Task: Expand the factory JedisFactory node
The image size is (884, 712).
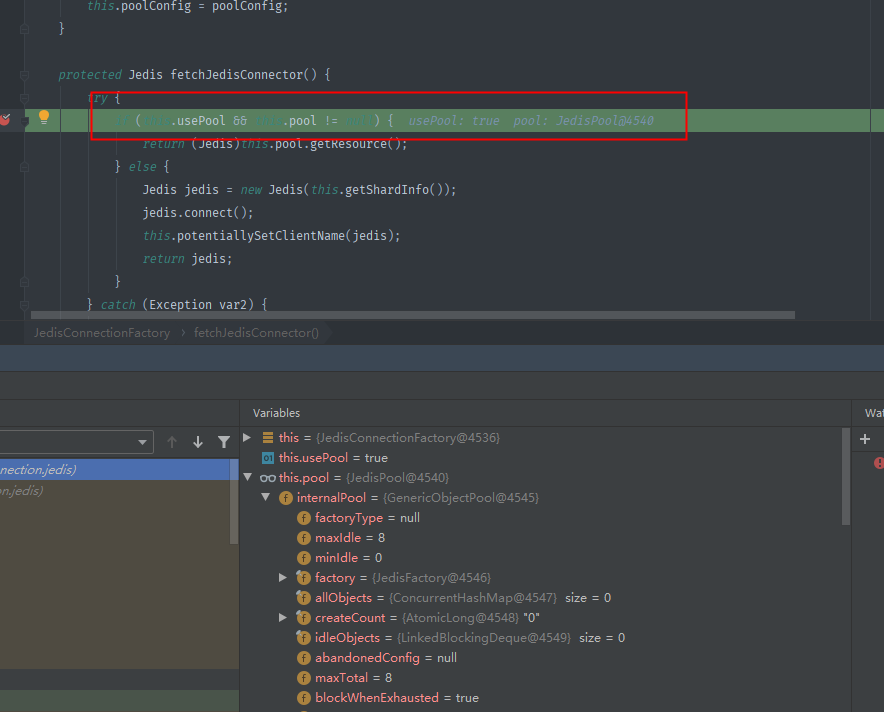Action: coord(284,578)
